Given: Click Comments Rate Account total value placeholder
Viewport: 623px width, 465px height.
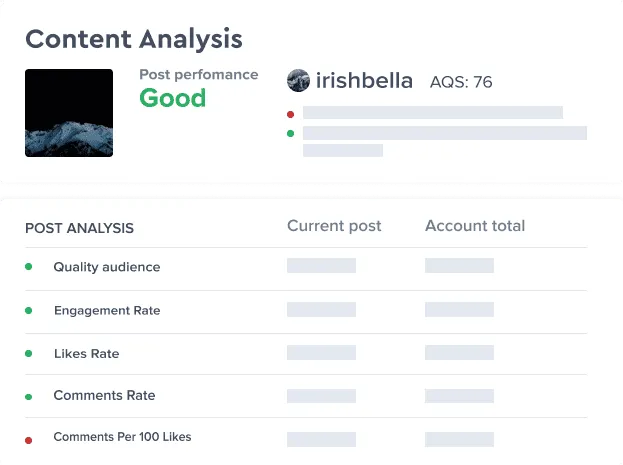Looking at the screenshot, I should pyautogui.click(x=459, y=396).
